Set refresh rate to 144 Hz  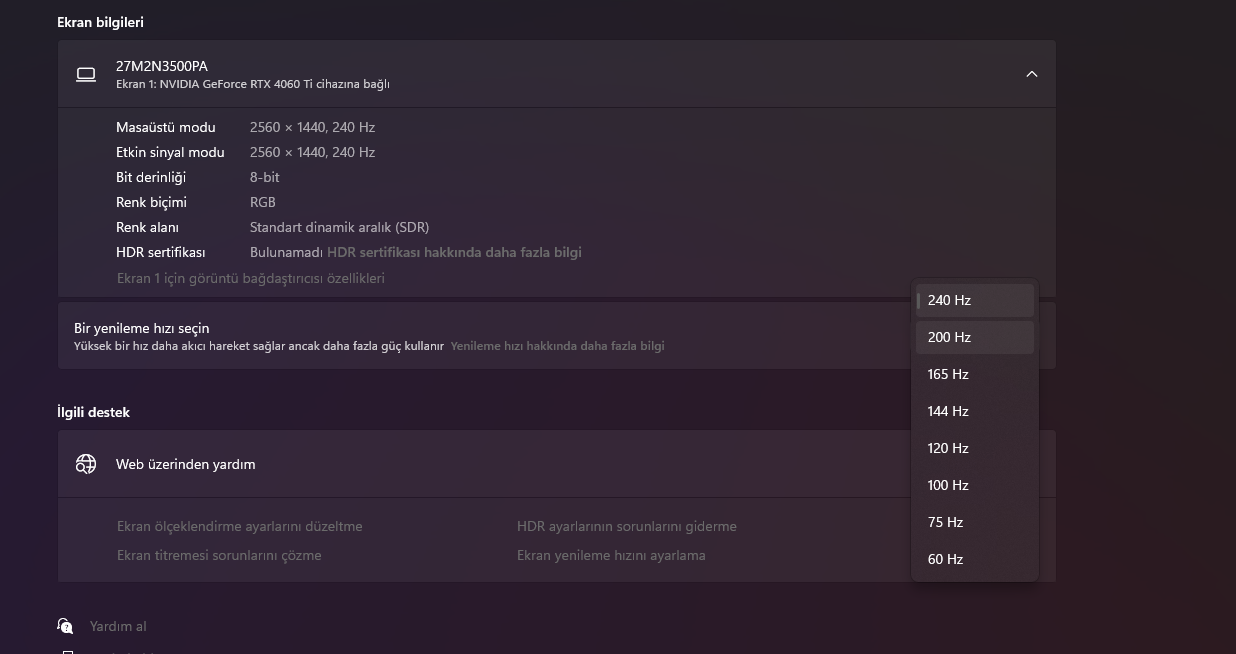click(x=974, y=411)
